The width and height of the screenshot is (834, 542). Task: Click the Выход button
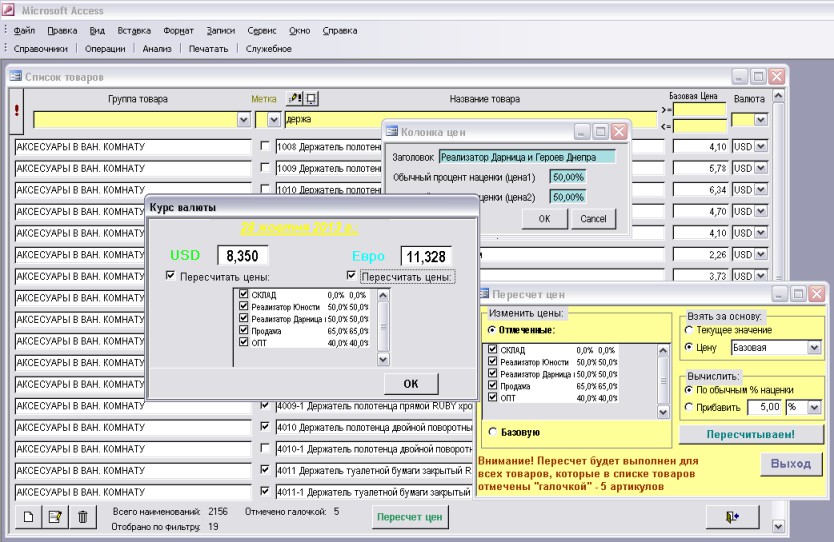tap(790, 463)
